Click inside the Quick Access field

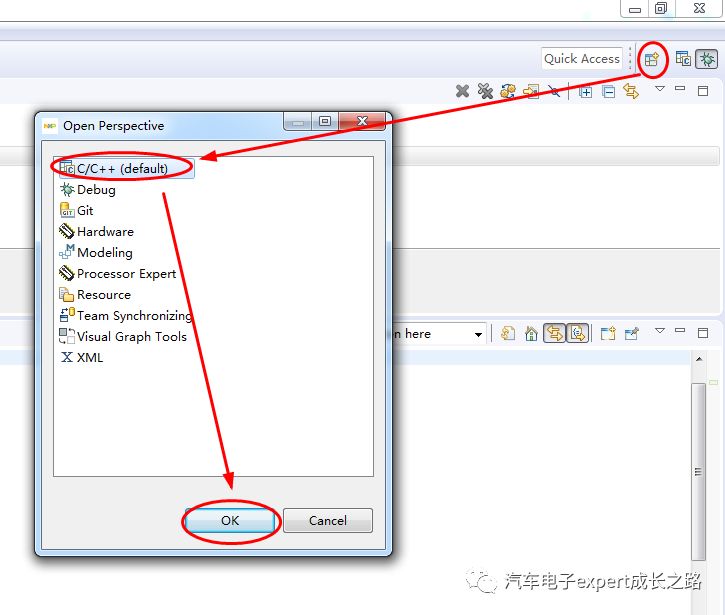(581, 59)
